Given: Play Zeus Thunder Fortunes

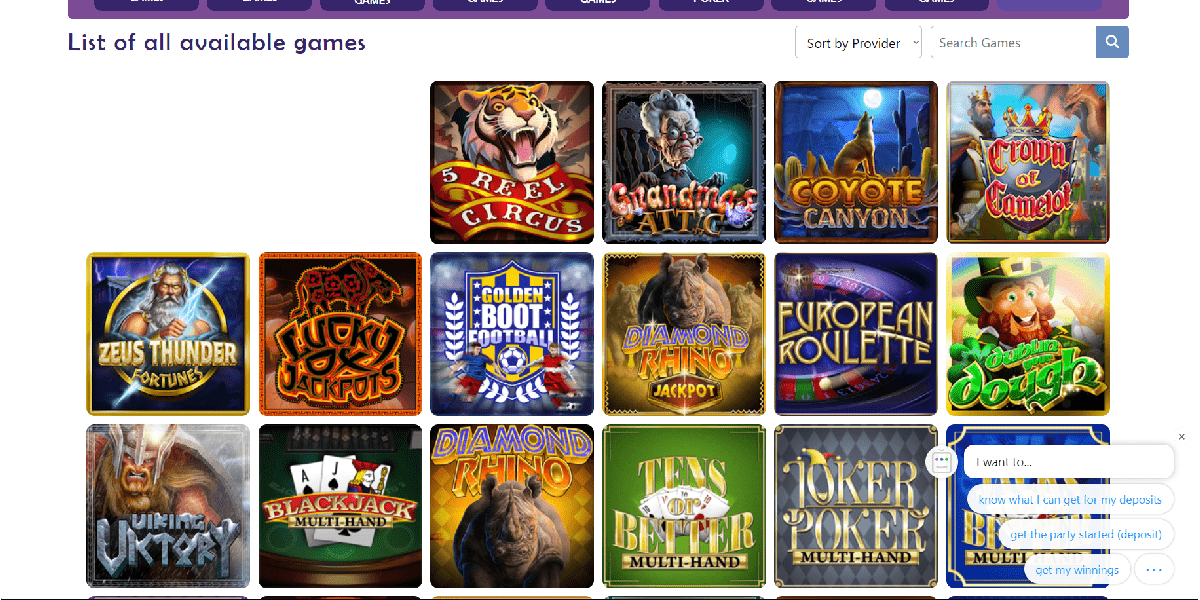Looking at the screenshot, I should 168,334.
